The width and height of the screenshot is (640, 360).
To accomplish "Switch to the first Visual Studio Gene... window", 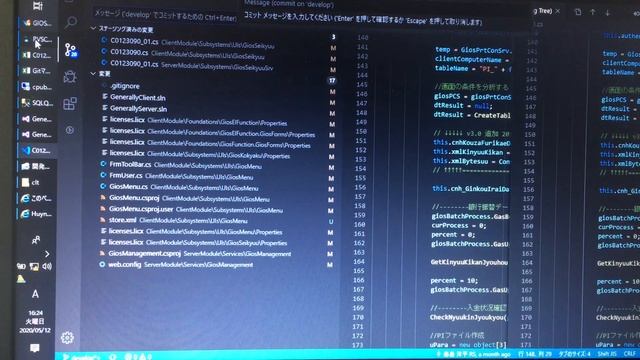I will pyautogui.click(x=38, y=119).
